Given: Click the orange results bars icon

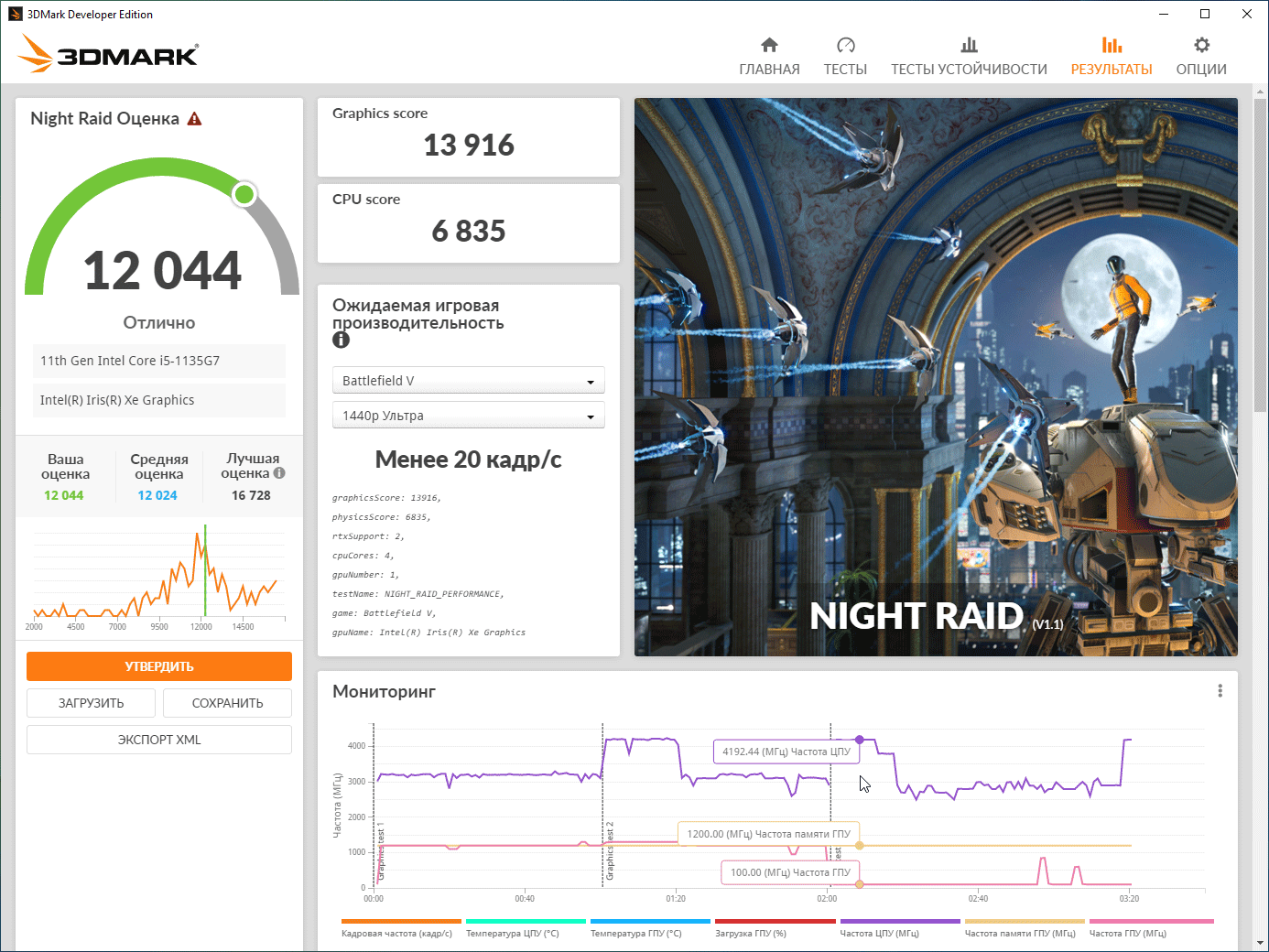Looking at the screenshot, I should pyautogui.click(x=1112, y=45).
